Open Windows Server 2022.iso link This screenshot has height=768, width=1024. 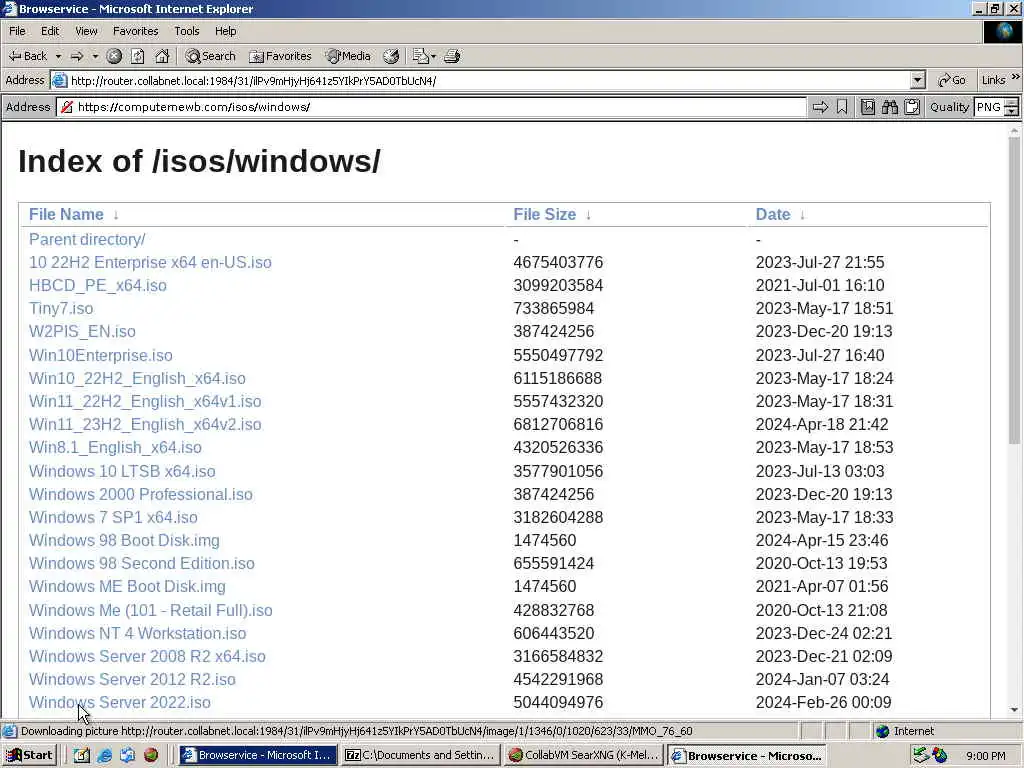point(120,703)
